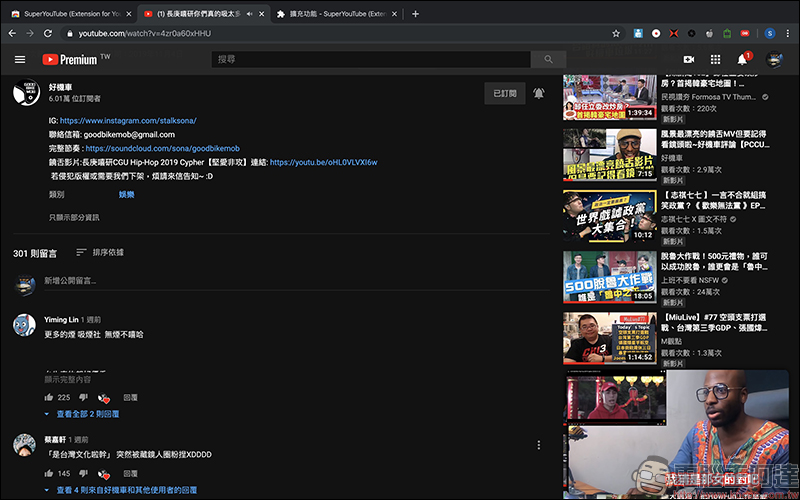Click the youtube.com address bar URL
Image resolution: width=800 pixels, height=500 pixels.
click(144, 34)
